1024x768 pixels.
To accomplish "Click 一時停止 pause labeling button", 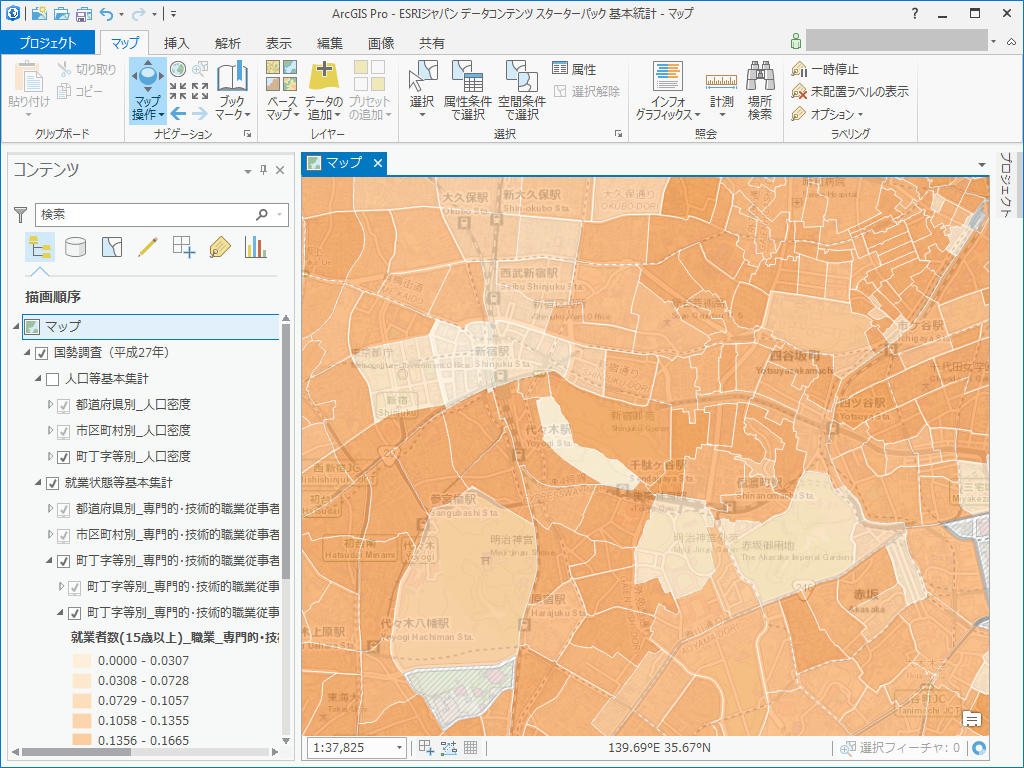I will coord(825,69).
